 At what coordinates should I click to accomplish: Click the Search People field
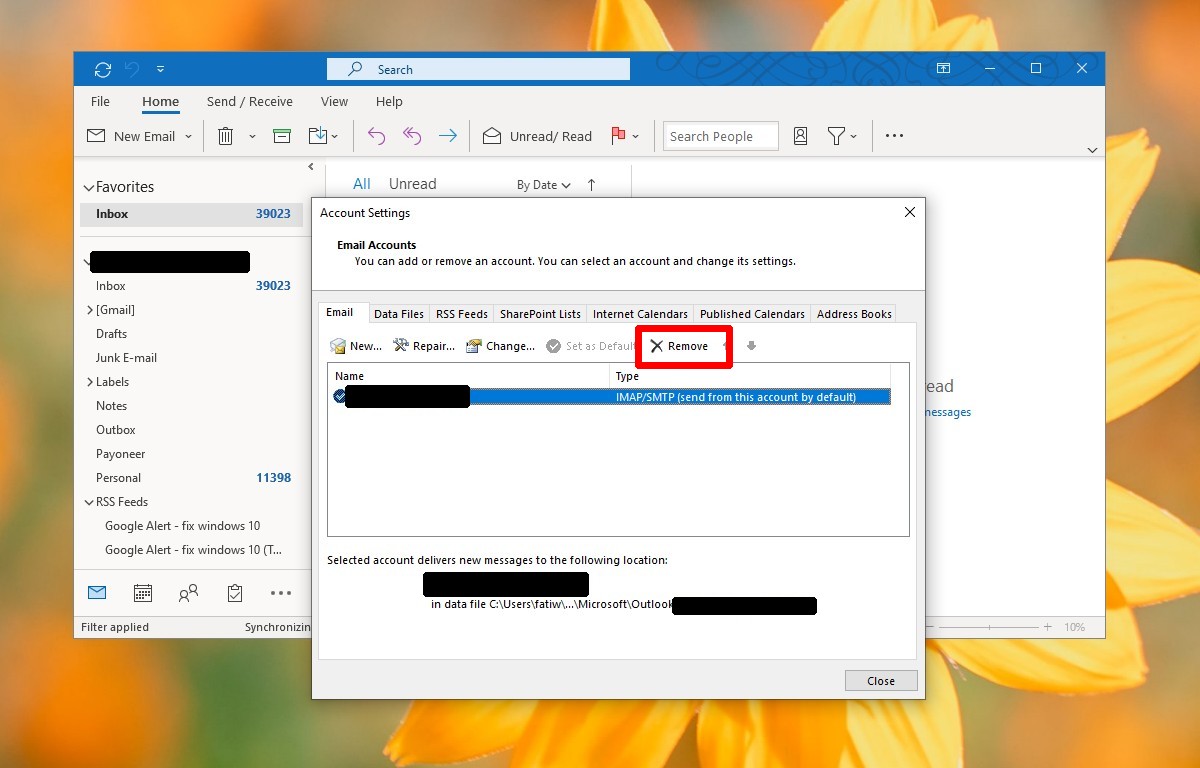tap(721, 136)
